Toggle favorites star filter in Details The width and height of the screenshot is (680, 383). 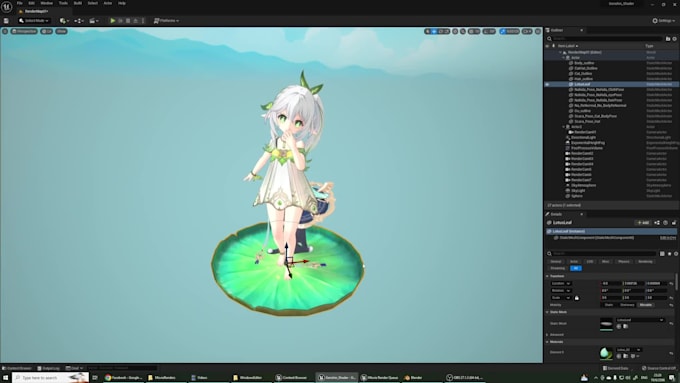coord(669,253)
